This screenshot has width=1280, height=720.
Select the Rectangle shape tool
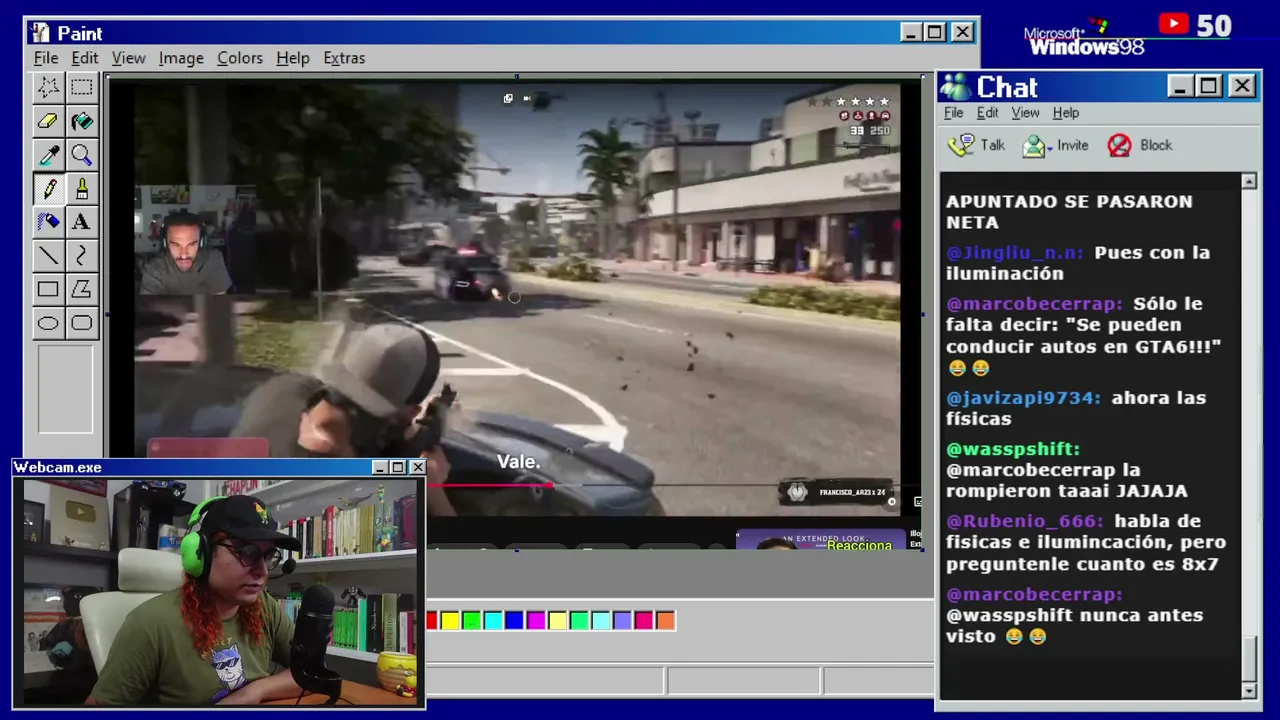pos(48,290)
